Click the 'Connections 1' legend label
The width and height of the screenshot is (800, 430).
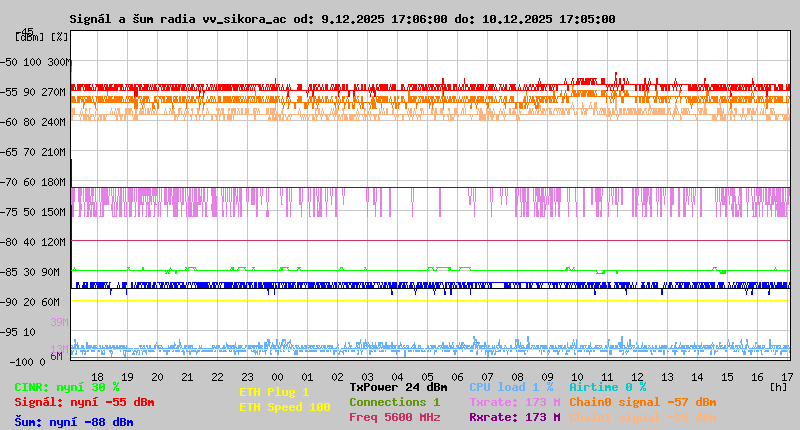click(394, 402)
